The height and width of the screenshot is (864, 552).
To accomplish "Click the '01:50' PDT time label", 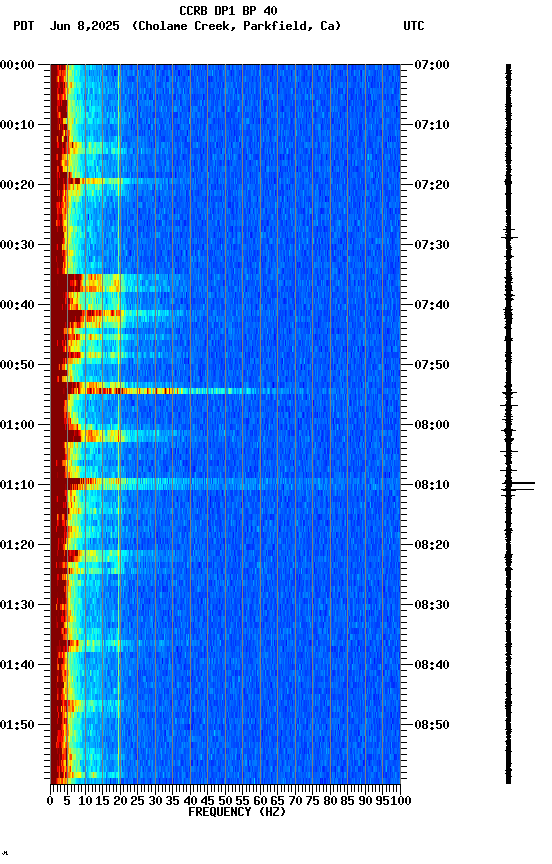I will click(x=17, y=726).
